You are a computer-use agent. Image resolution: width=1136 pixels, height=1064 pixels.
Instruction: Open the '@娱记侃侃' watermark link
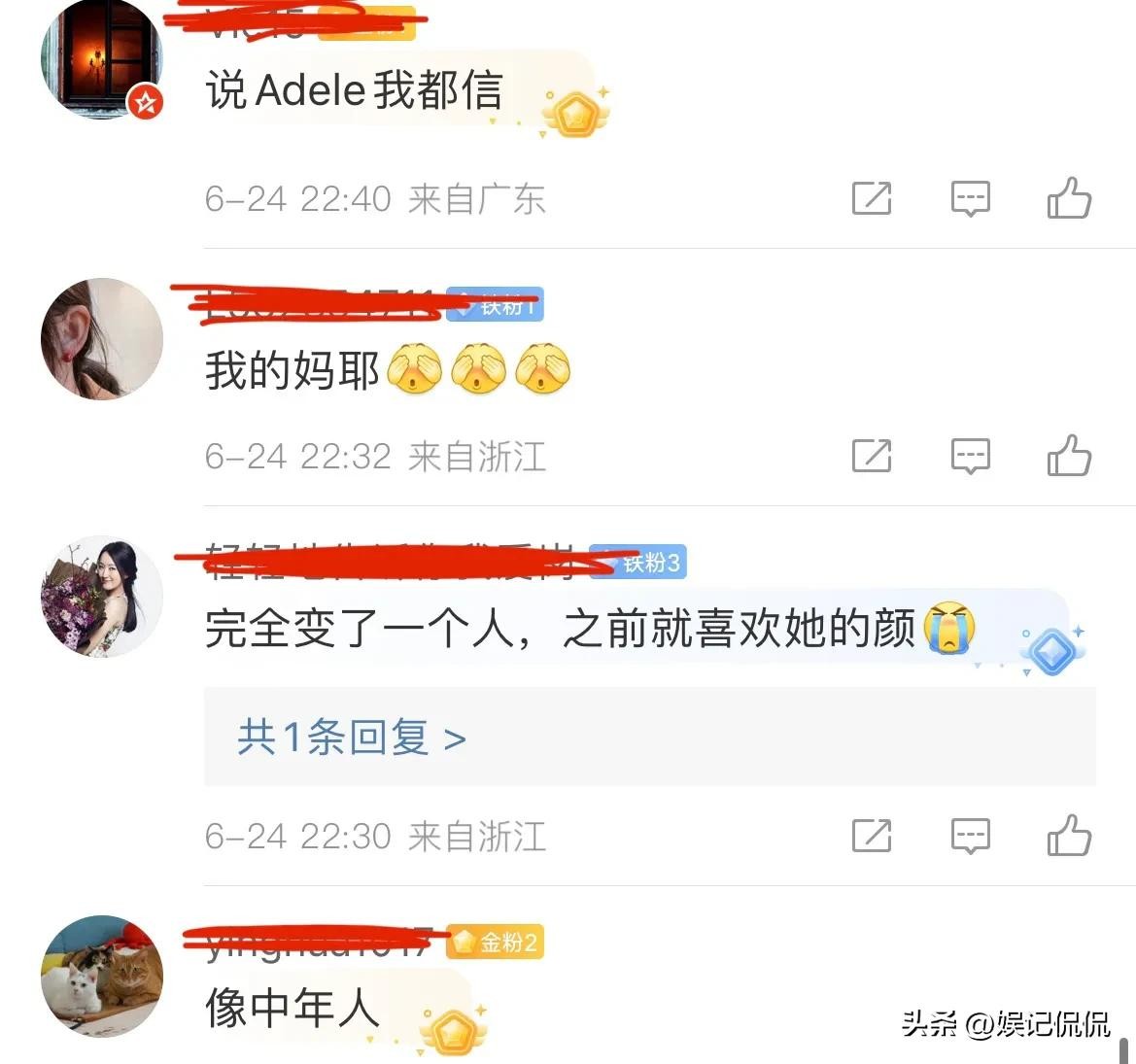[1038, 1024]
